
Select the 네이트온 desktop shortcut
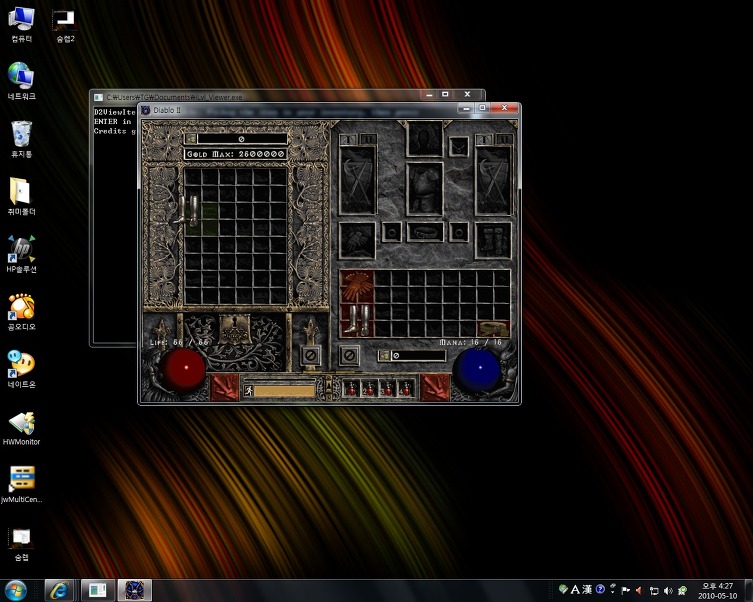point(21,369)
